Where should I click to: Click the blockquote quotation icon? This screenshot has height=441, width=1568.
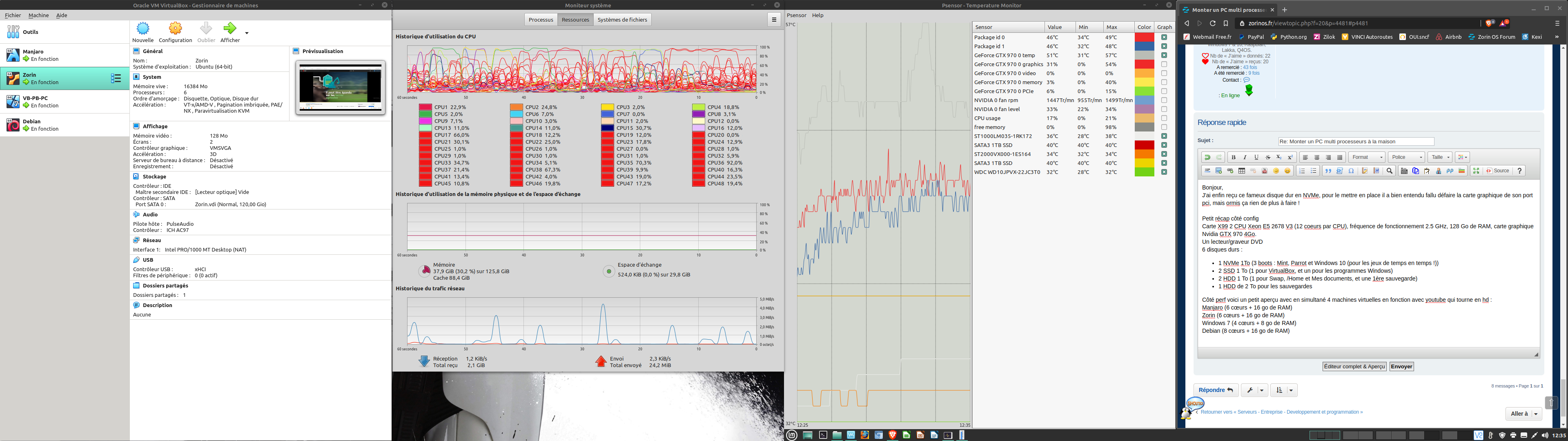pos(1328,171)
